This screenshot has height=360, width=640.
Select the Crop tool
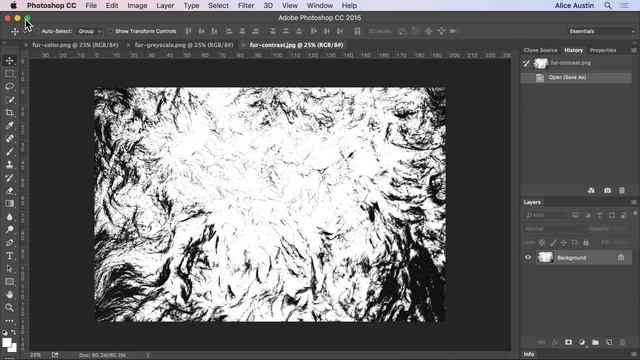click(9, 113)
